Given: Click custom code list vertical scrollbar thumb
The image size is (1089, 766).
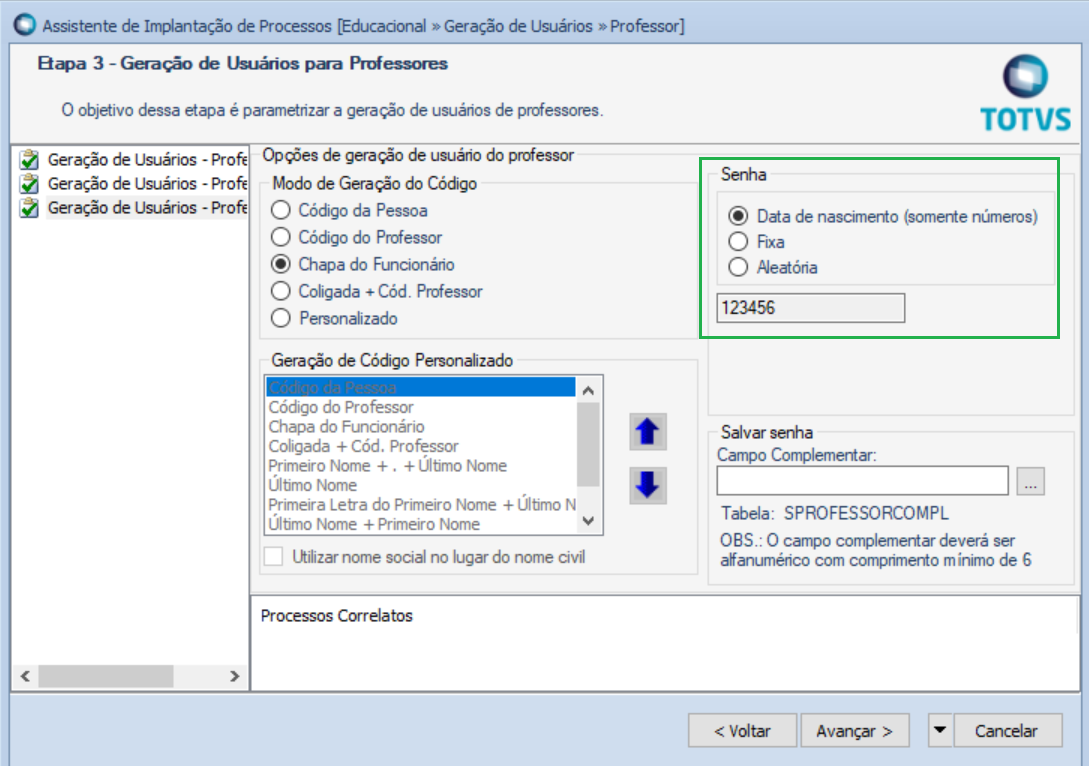Looking at the screenshot, I should pos(588,444).
